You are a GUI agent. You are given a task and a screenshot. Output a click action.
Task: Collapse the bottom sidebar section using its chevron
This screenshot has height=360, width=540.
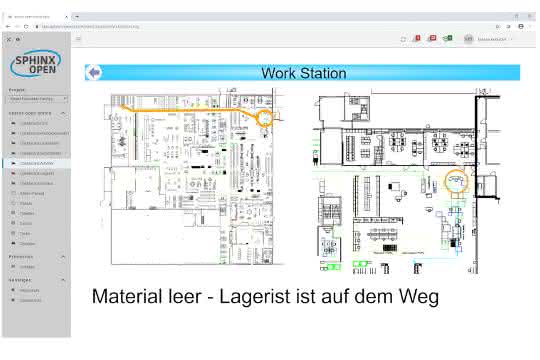(63, 280)
